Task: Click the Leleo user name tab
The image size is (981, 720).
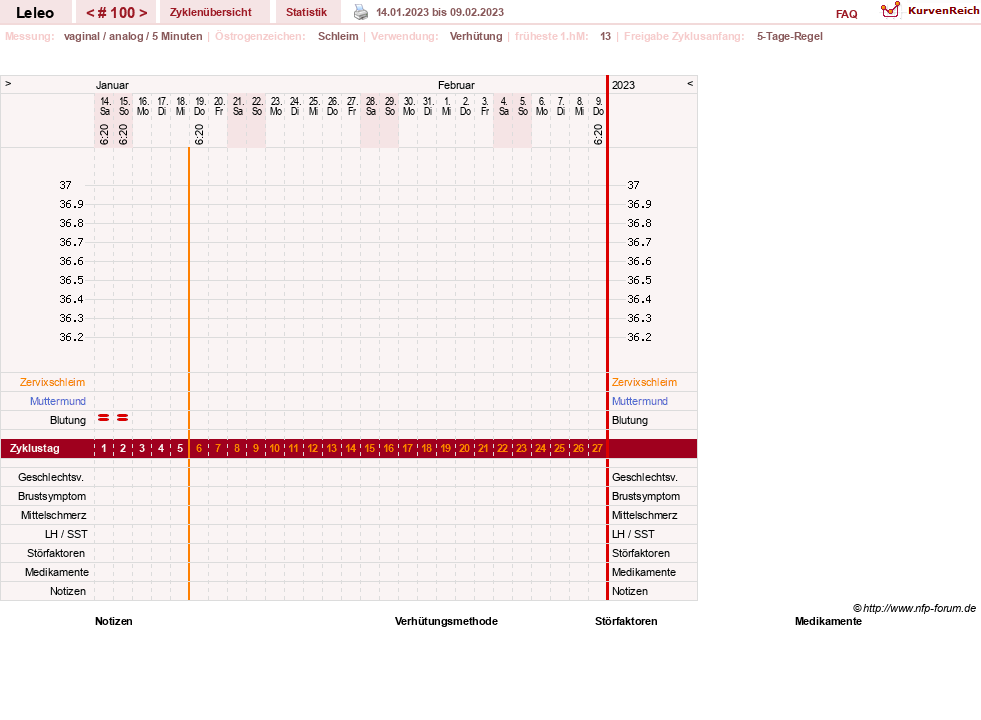Action: pyautogui.click(x=35, y=13)
